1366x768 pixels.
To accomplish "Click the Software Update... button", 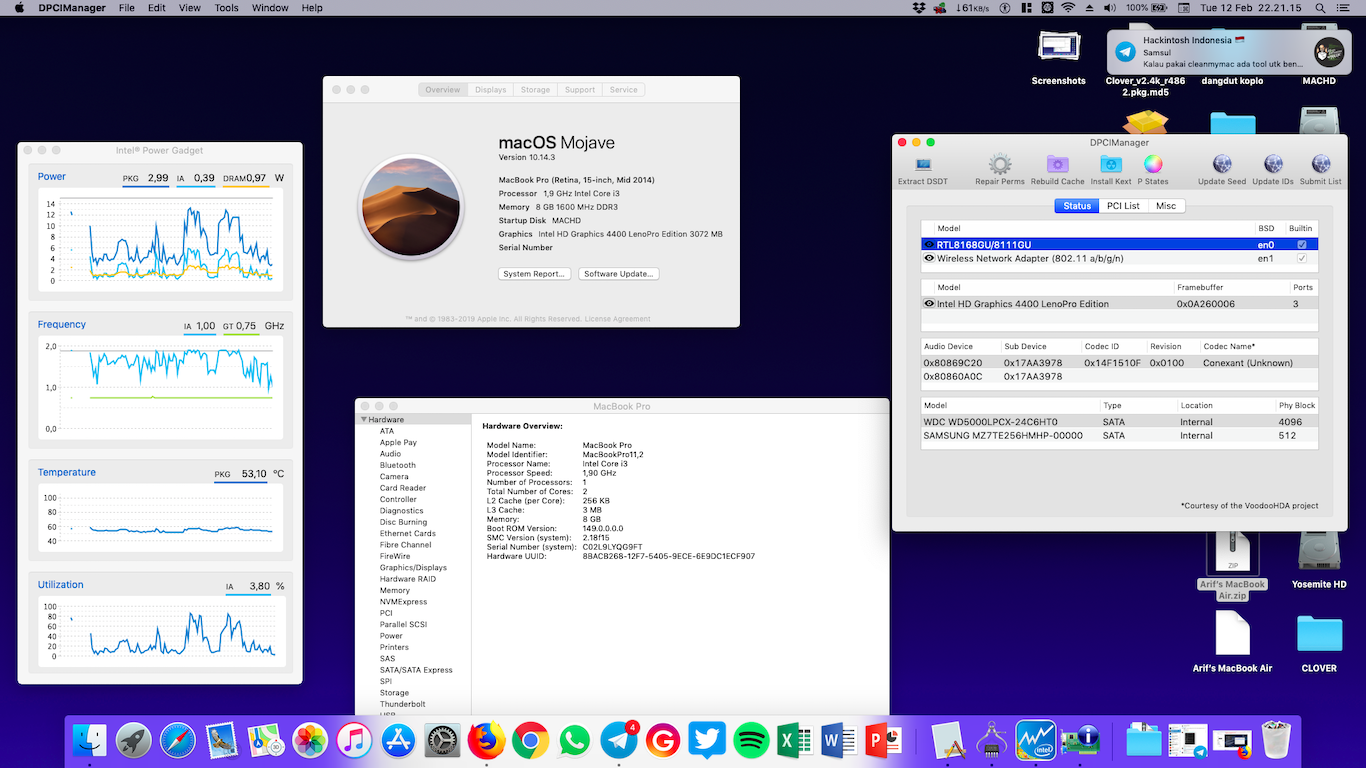I will pyautogui.click(x=618, y=274).
